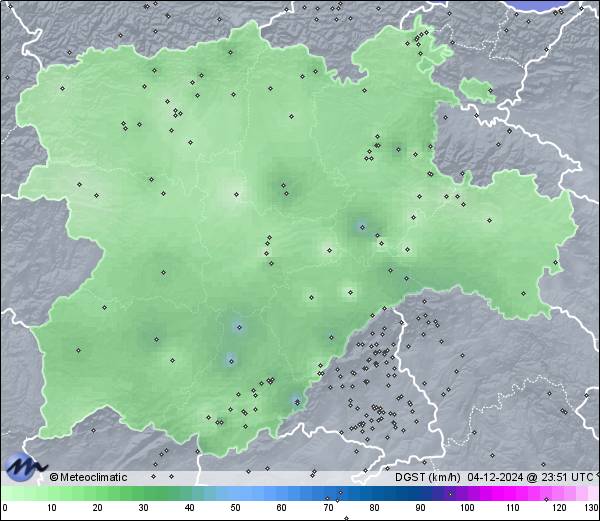The height and width of the screenshot is (521, 600).
Task: Click the scale label 40
Action: [x=189, y=508]
